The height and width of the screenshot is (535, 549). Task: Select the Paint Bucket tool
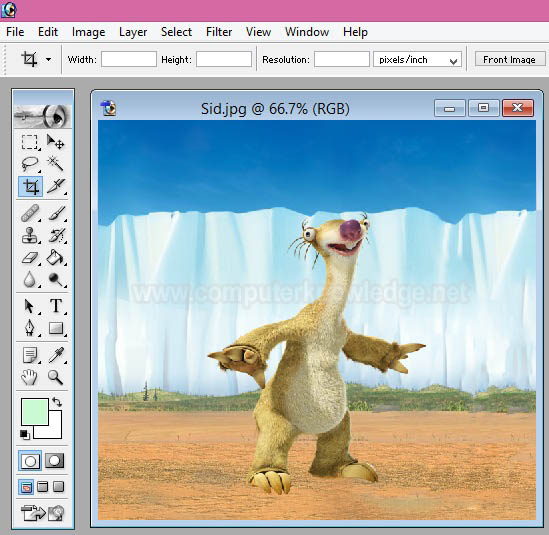point(56,258)
